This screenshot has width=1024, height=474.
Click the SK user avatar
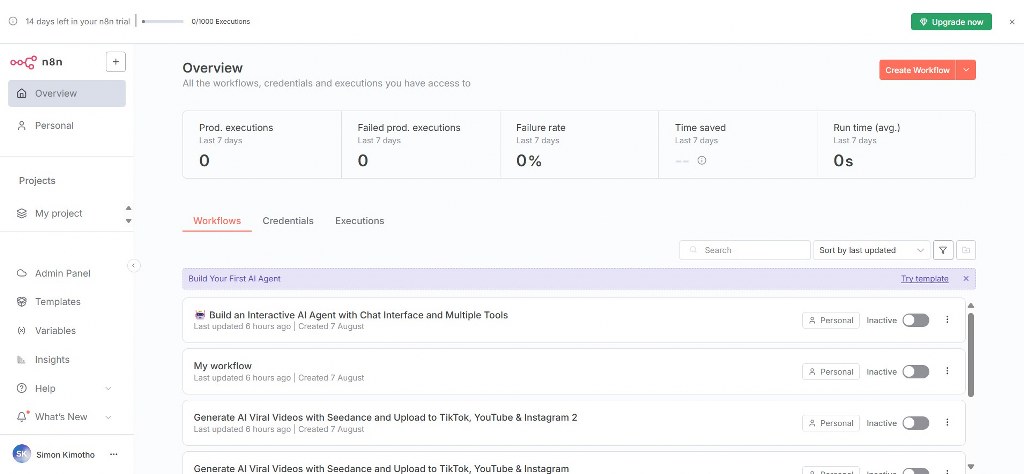22,454
